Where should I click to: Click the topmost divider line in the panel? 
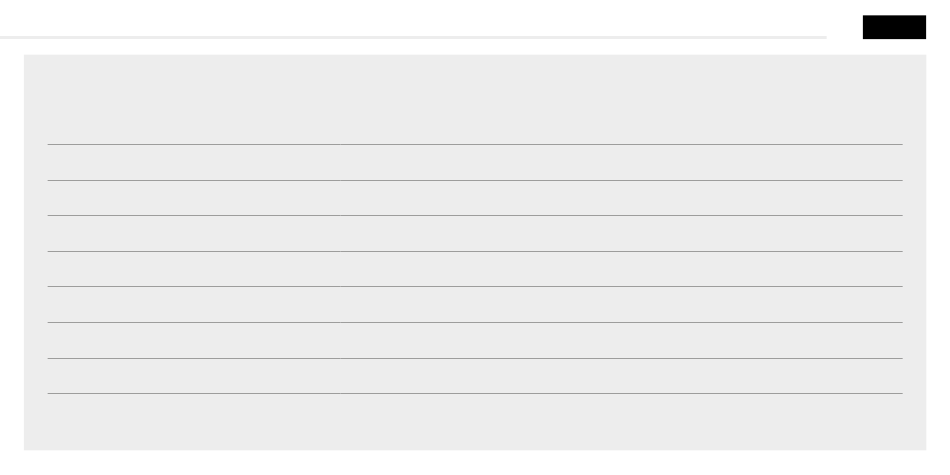tap(474, 144)
